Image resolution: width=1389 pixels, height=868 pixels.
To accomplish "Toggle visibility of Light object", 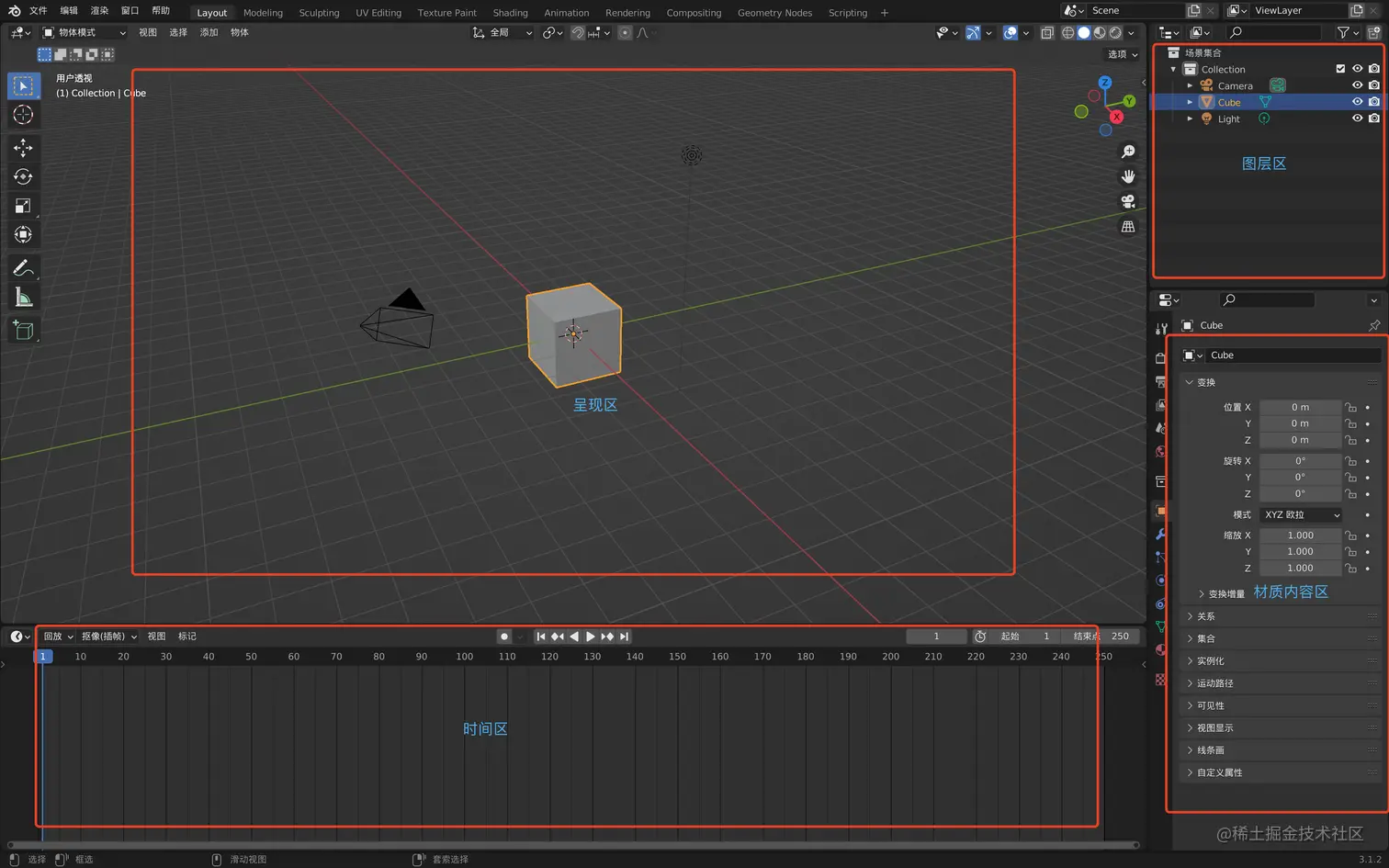I will click(1357, 118).
